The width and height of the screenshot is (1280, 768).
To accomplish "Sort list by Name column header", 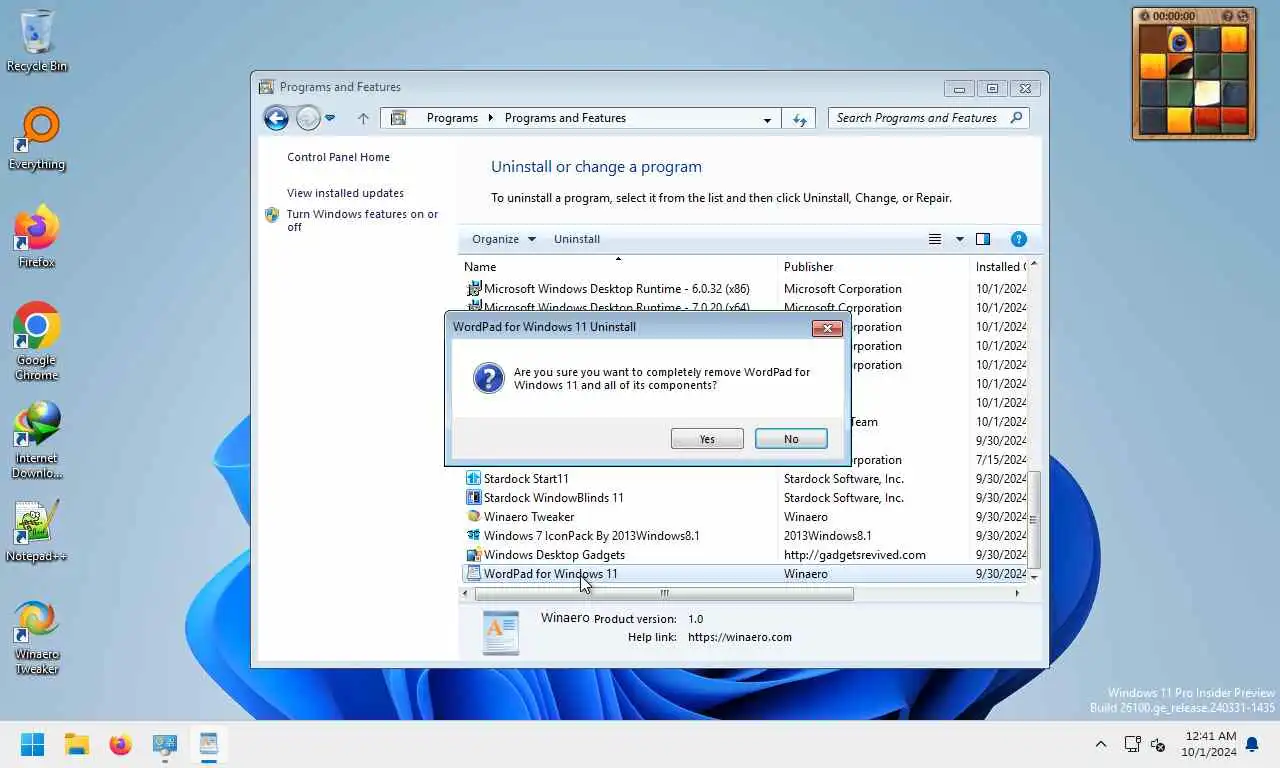I will coord(618,267).
